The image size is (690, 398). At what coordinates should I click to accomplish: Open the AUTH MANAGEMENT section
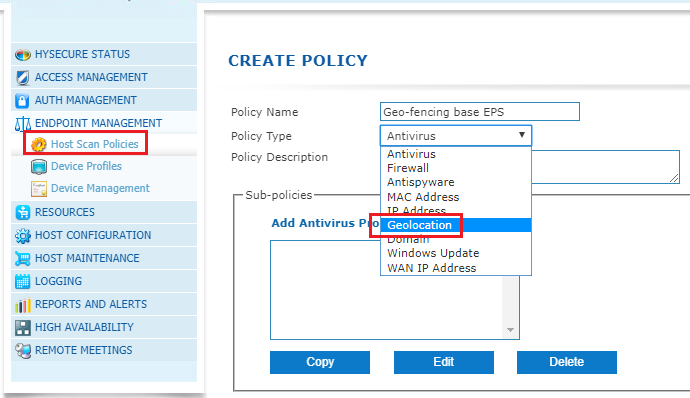[104, 100]
